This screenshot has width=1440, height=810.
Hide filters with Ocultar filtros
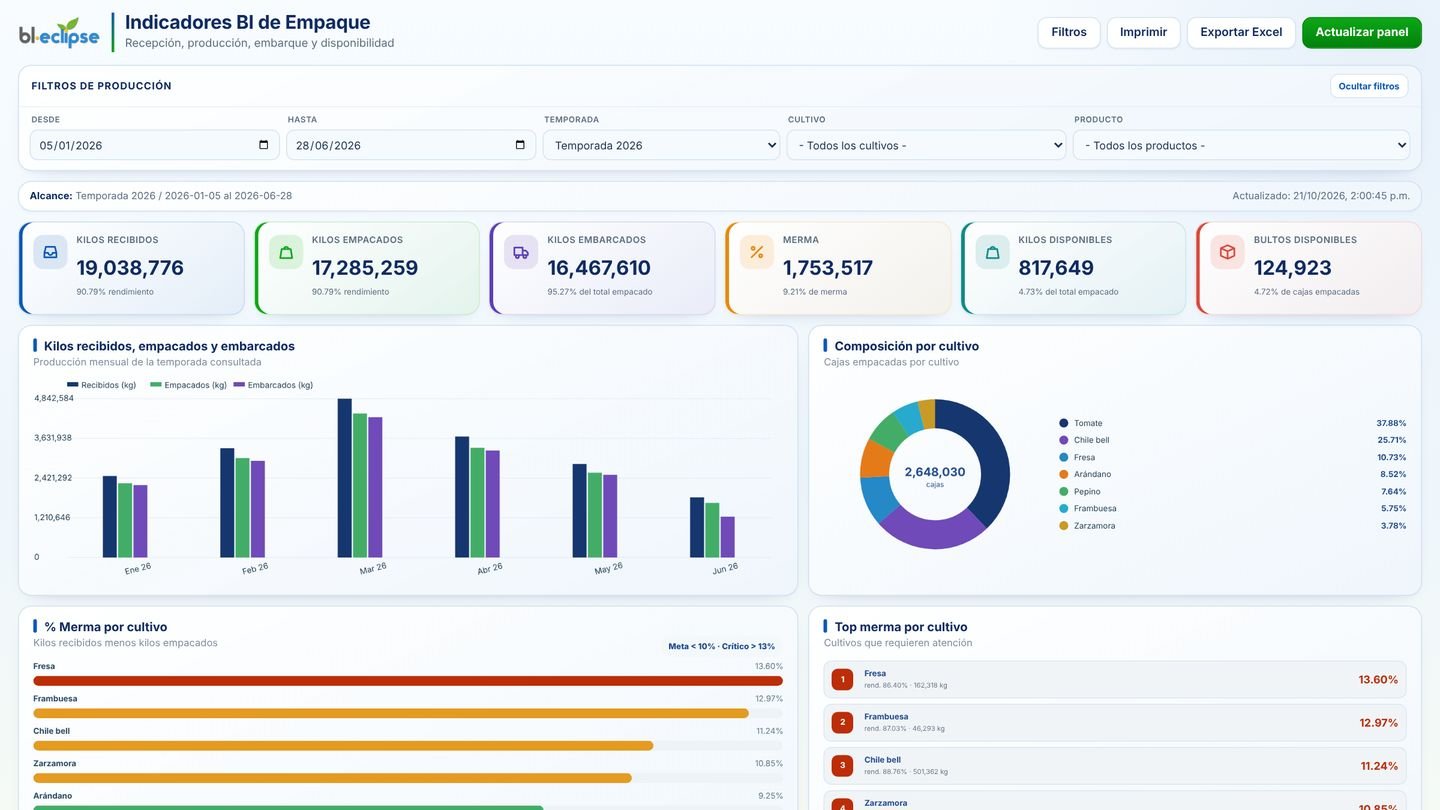1369,86
